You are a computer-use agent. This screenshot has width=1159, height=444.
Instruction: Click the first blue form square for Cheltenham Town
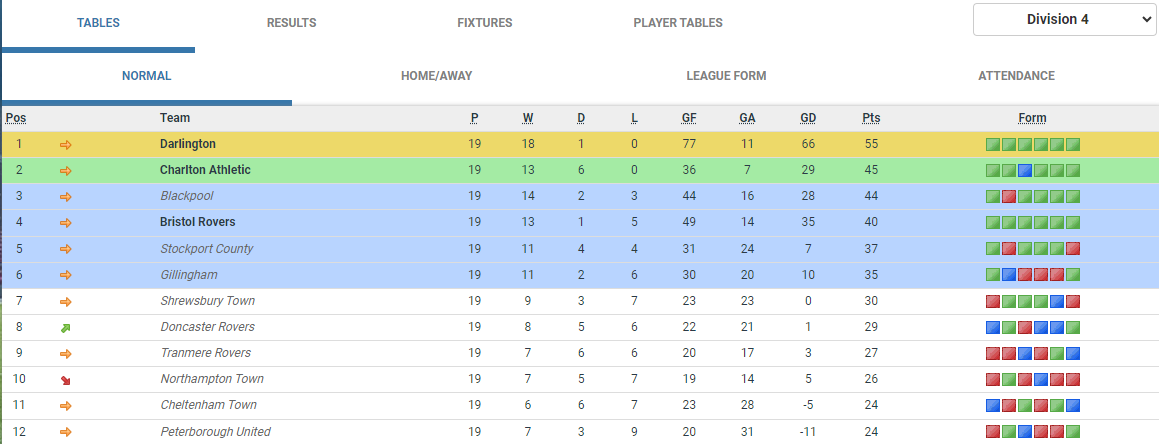(x=993, y=406)
